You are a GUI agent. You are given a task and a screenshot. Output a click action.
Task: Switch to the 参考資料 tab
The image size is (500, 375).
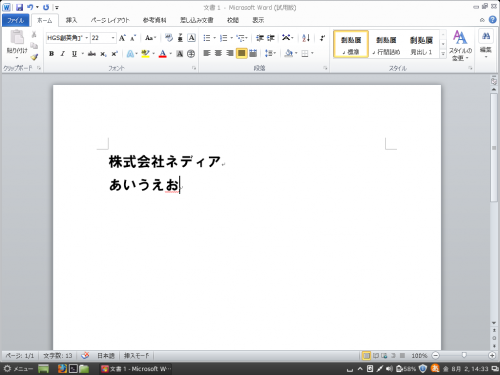pyautogui.click(x=154, y=20)
